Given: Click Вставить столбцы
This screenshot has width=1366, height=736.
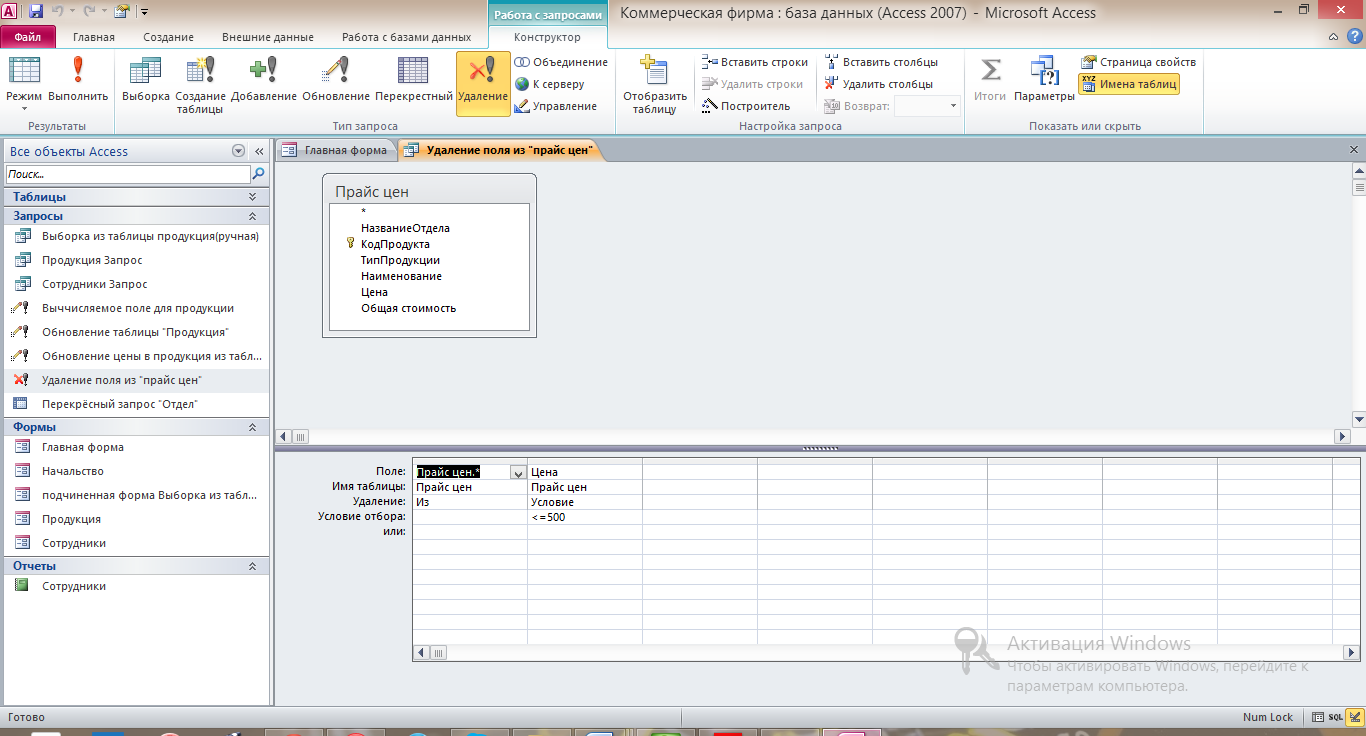Looking at the screenshot, I should (x=881, y=62).
